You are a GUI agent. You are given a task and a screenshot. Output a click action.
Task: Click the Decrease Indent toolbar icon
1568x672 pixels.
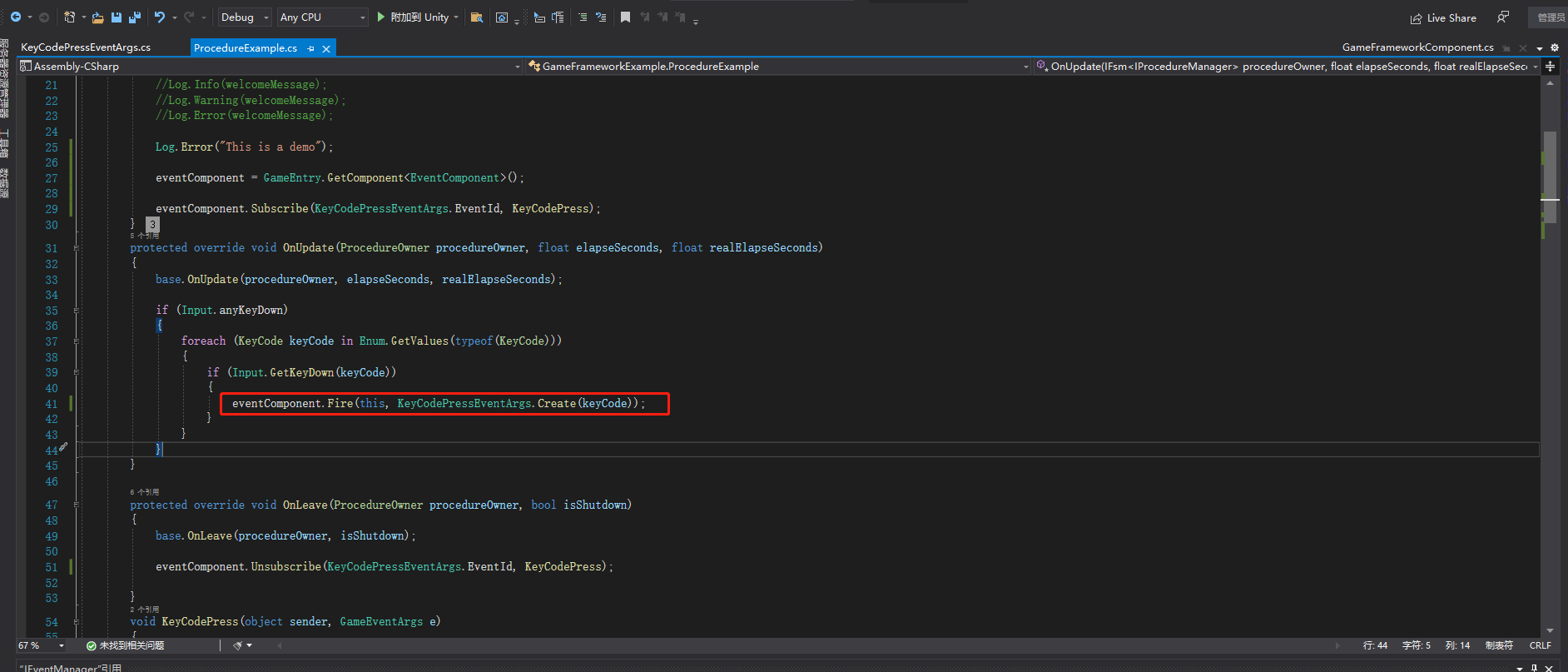tap(539, 17)
